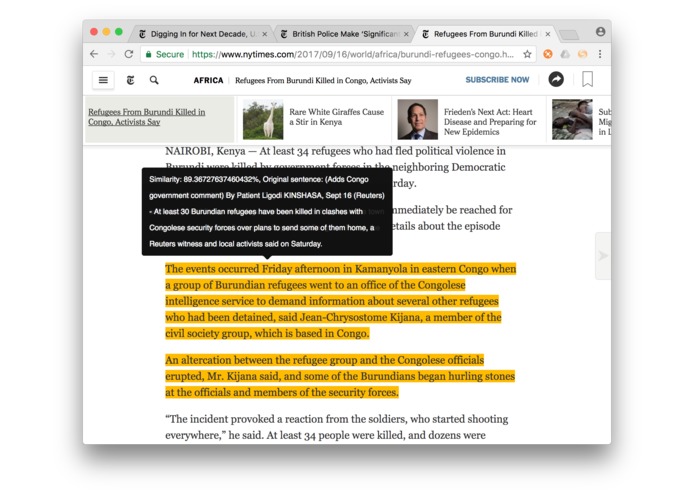The height and width of the screenshot is (494, 695).
Task: Click next-article arrow on right edge
Action: click(x=603, y=256)
